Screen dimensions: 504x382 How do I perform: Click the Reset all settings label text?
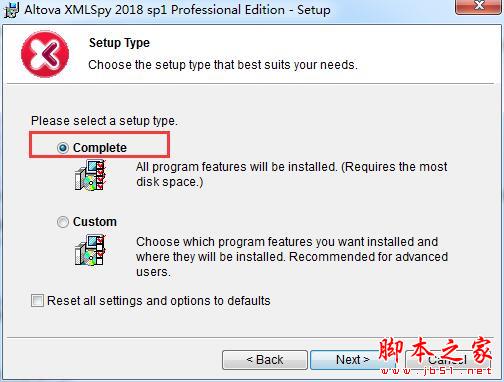point(159,301)
